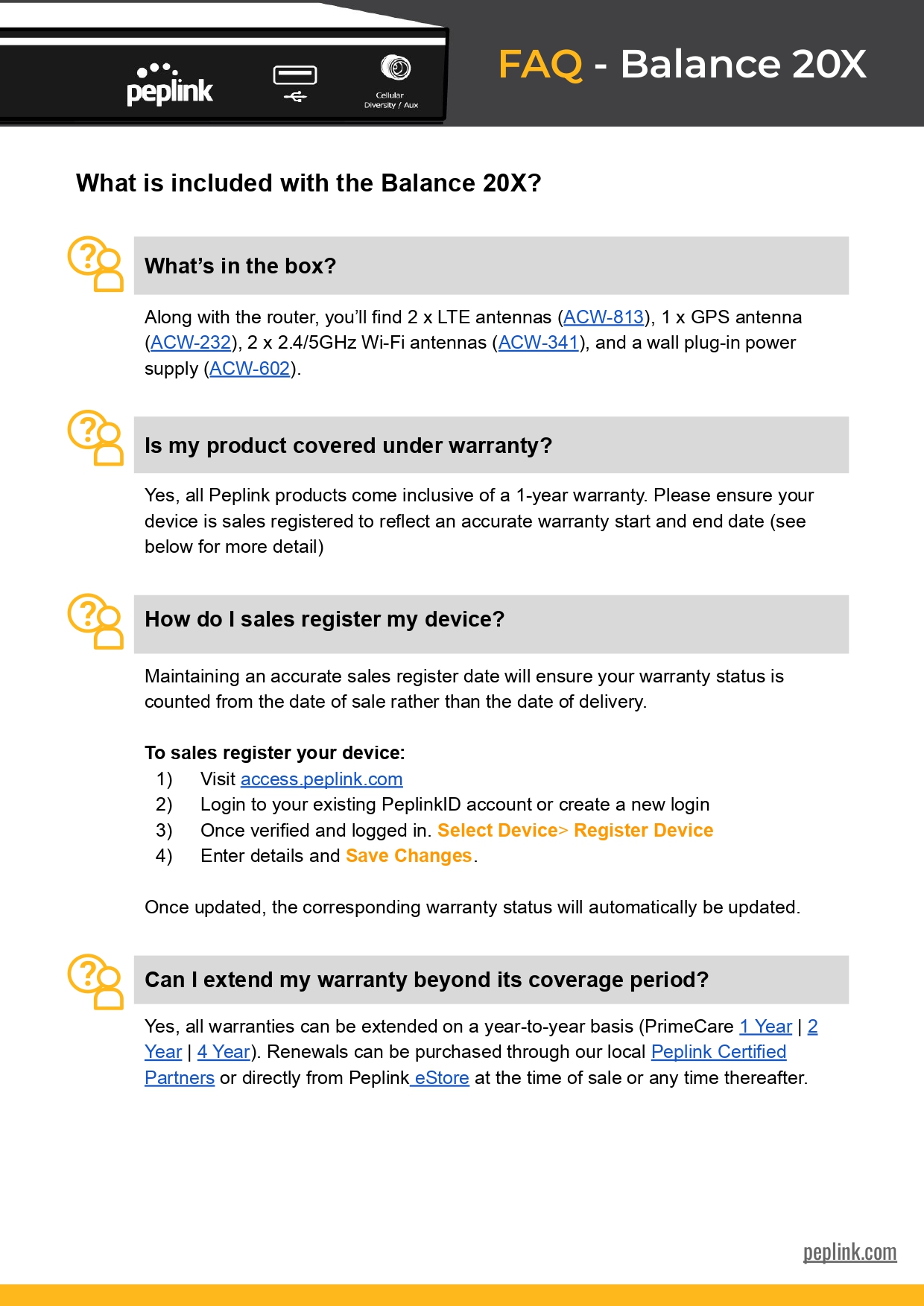Open the Peplink eStore link
This screenshot has width=924, height=1306.
click(441, 1078)
